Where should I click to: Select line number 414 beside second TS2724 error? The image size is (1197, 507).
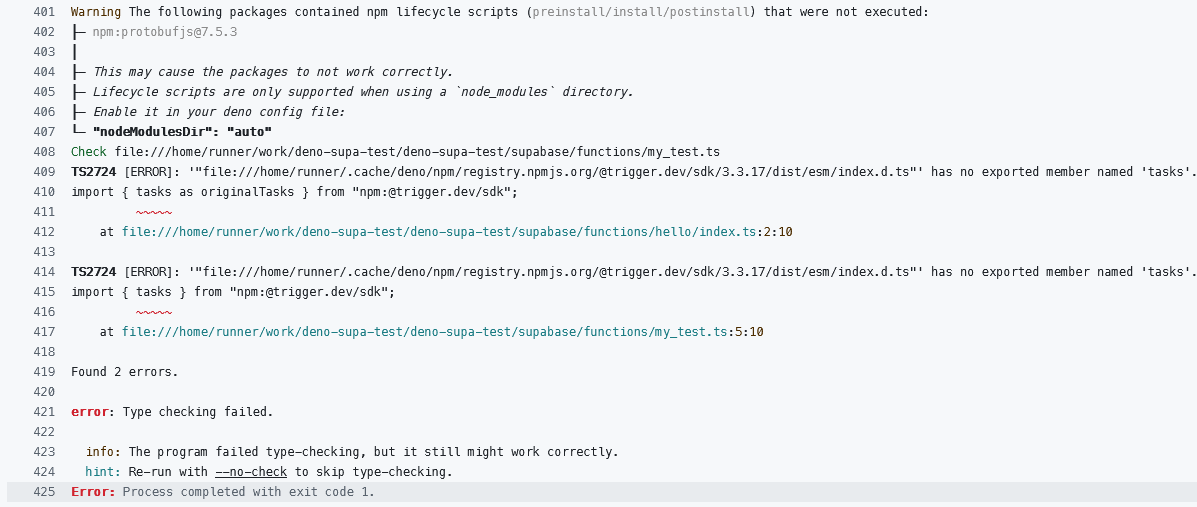43,272
